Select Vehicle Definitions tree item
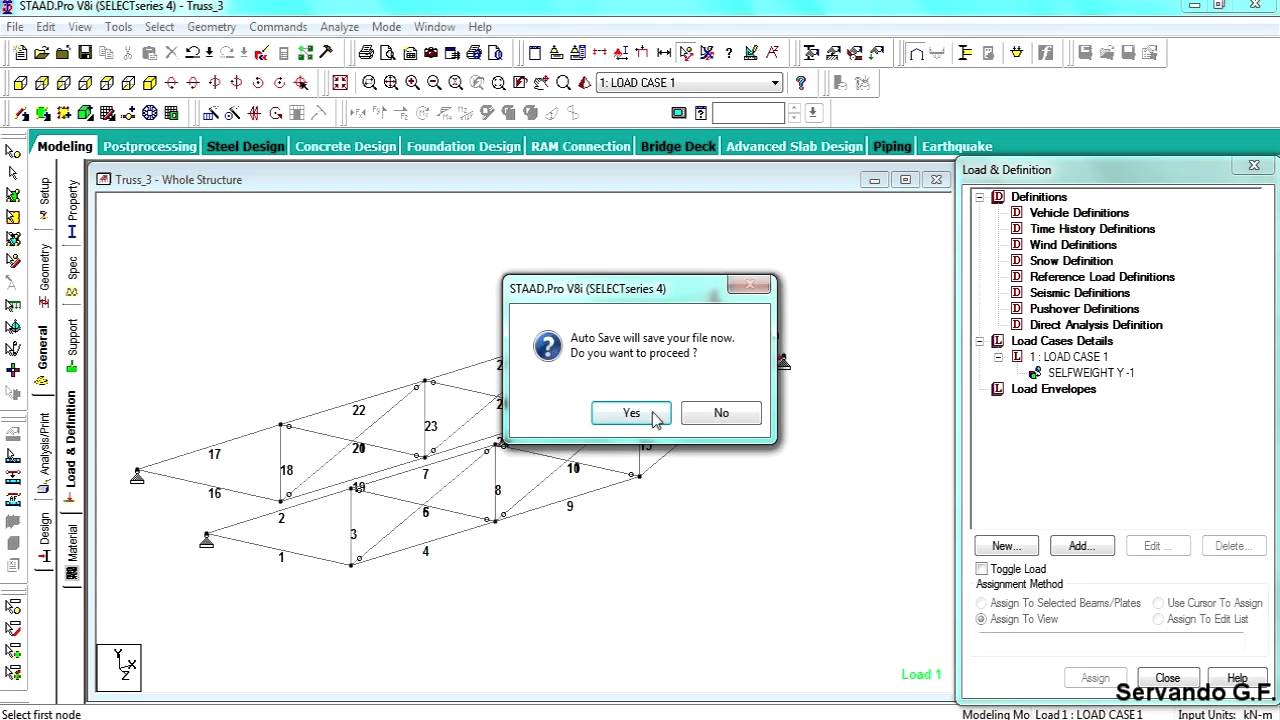1280x720 pixels. click(x=1079, y=213)
